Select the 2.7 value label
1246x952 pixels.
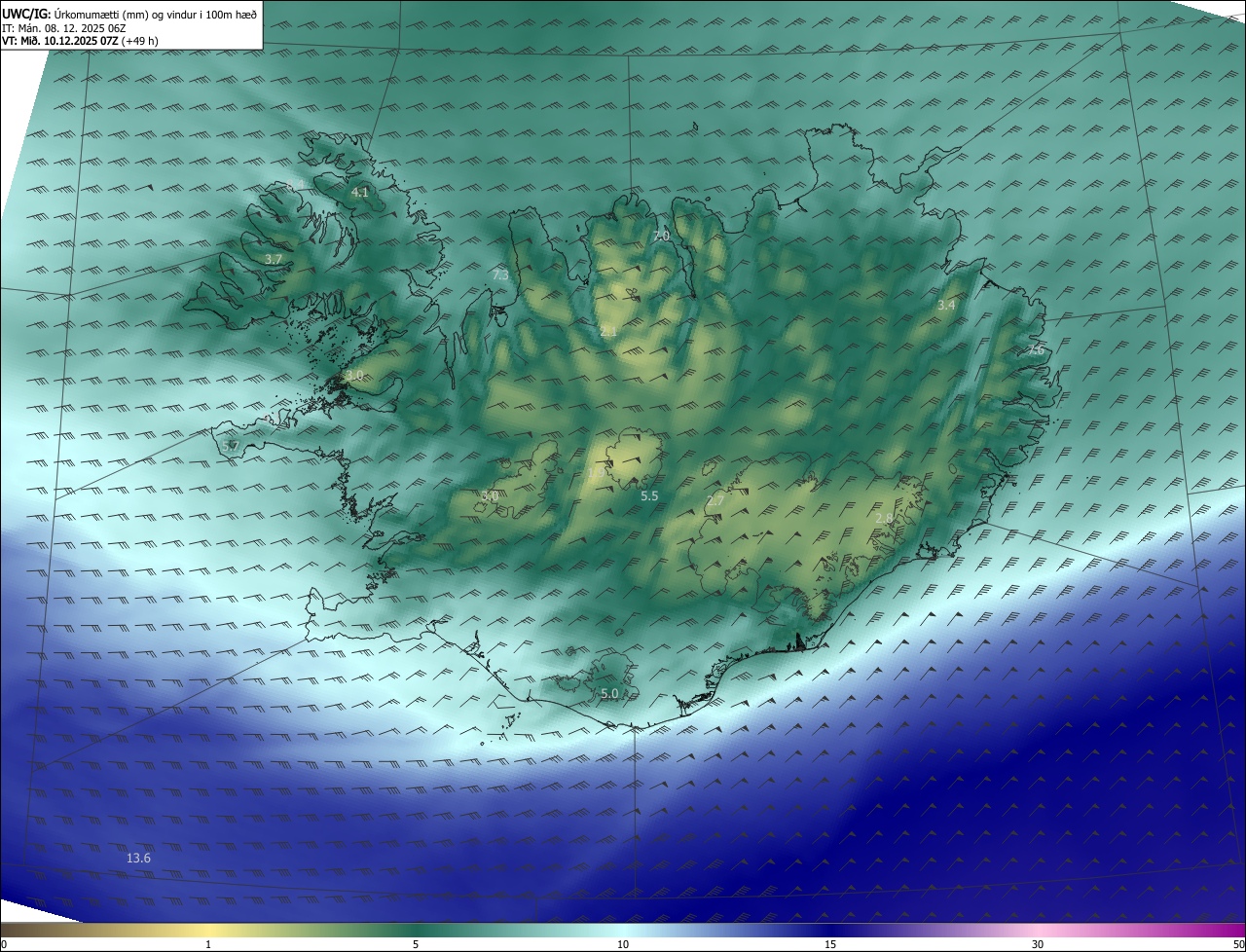(715, 500)
